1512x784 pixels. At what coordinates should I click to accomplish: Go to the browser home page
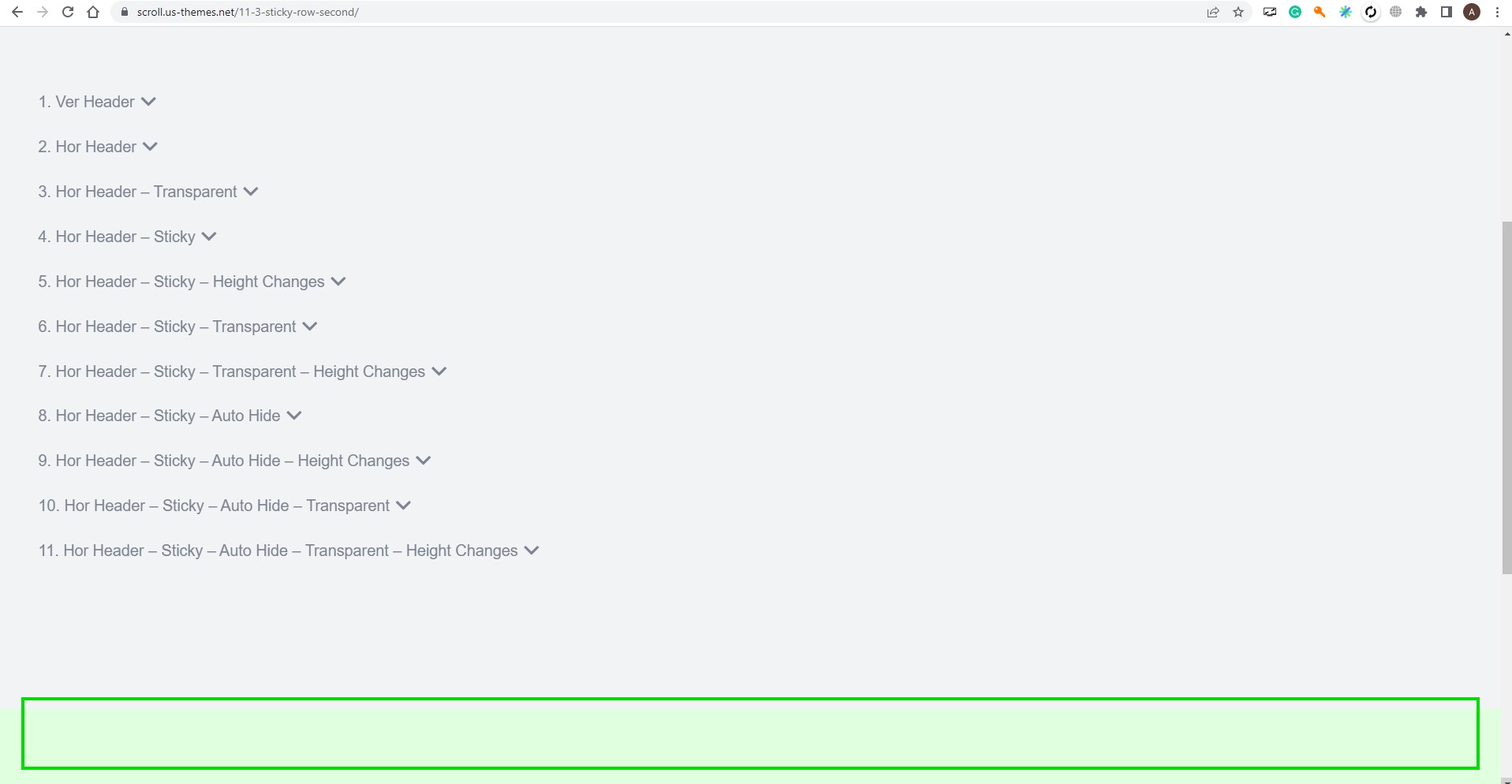point(93,12)
